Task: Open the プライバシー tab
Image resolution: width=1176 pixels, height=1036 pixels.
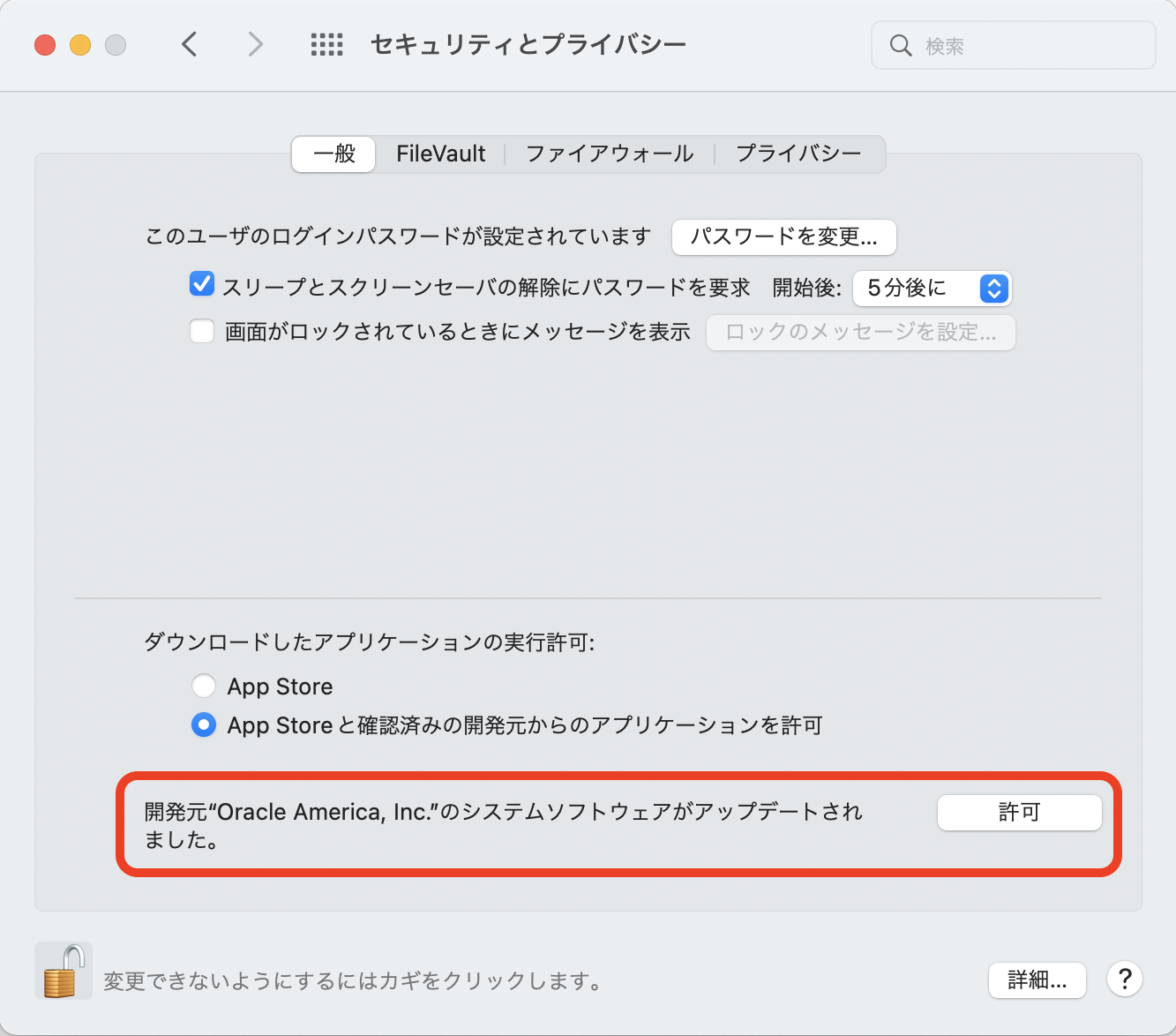Action: pos(798,154)
